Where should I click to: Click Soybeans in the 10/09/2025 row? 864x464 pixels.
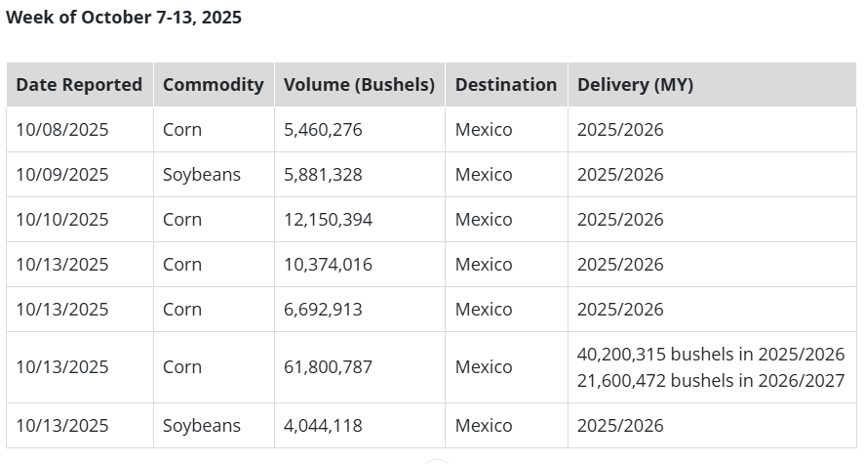(x=202, y=175)
